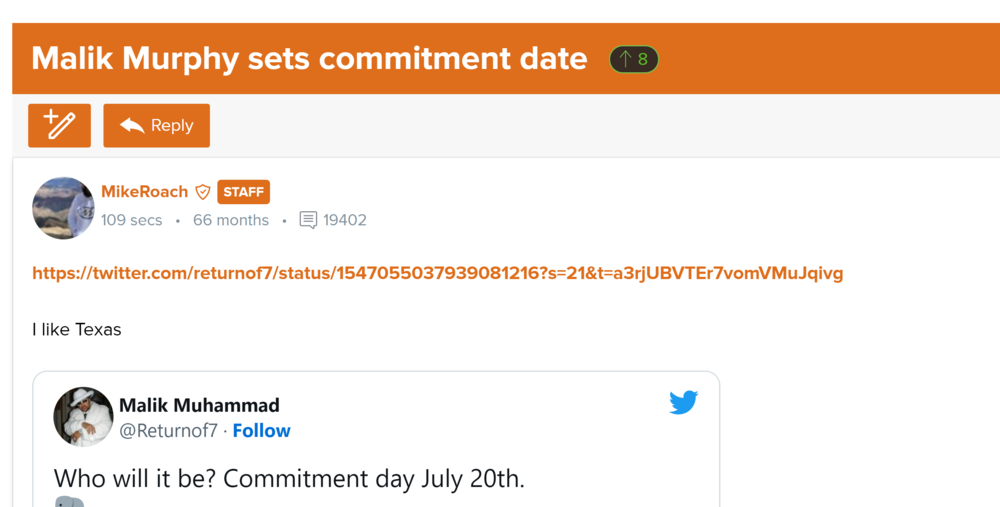1000x507 pixels.
Task: Click the tweet text about Commitment day
Action: [288, 478]
